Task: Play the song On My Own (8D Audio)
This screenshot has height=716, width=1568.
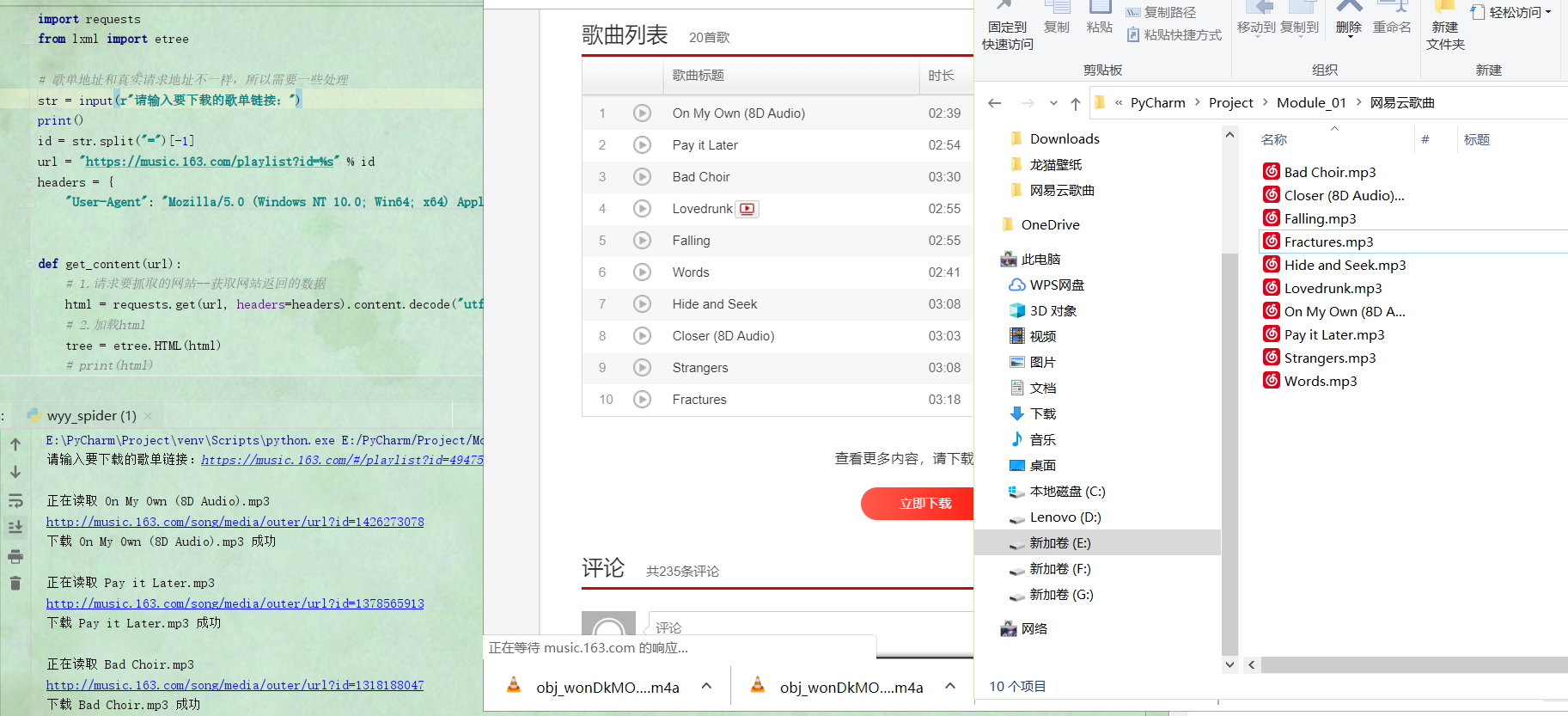Action: pyautogui.click(x=642, y=113)
